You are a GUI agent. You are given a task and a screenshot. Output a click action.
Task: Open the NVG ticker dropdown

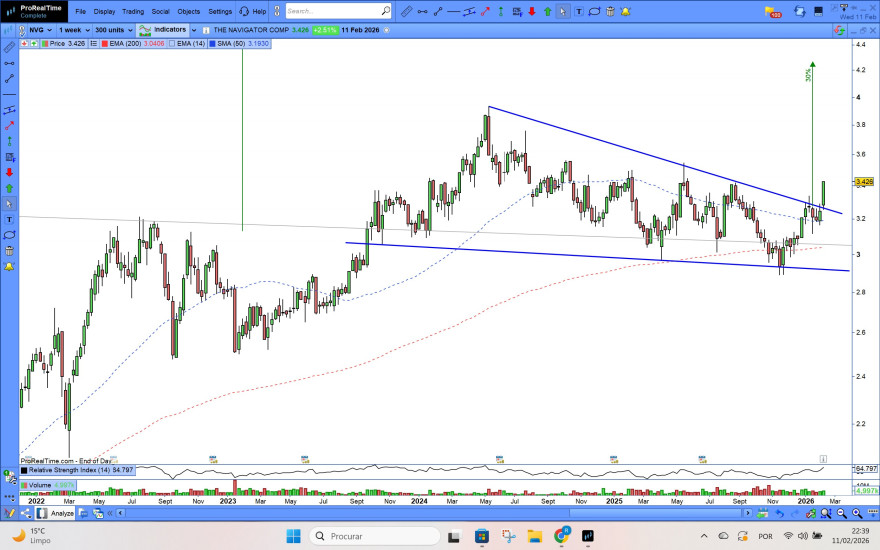click(x=37, y=30)
